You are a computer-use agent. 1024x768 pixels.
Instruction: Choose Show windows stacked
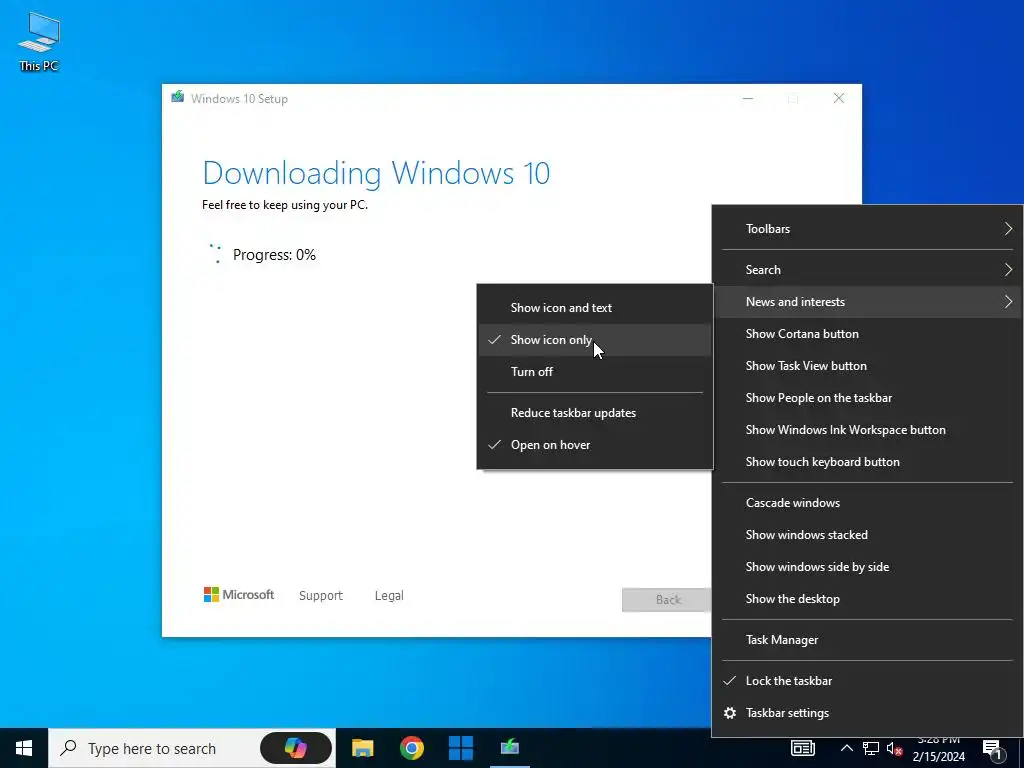point(867,535)
